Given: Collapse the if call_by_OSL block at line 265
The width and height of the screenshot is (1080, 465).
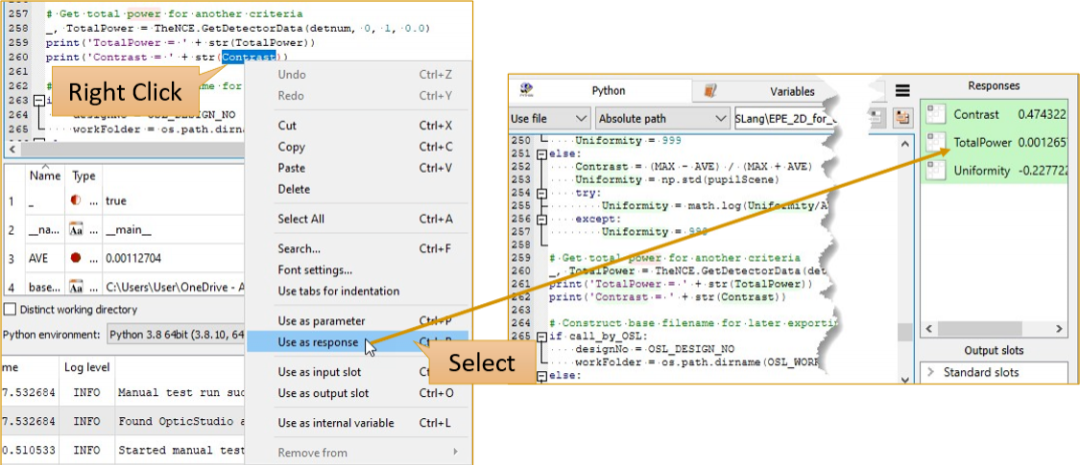Looking at the screenshot, I should 542,336.
